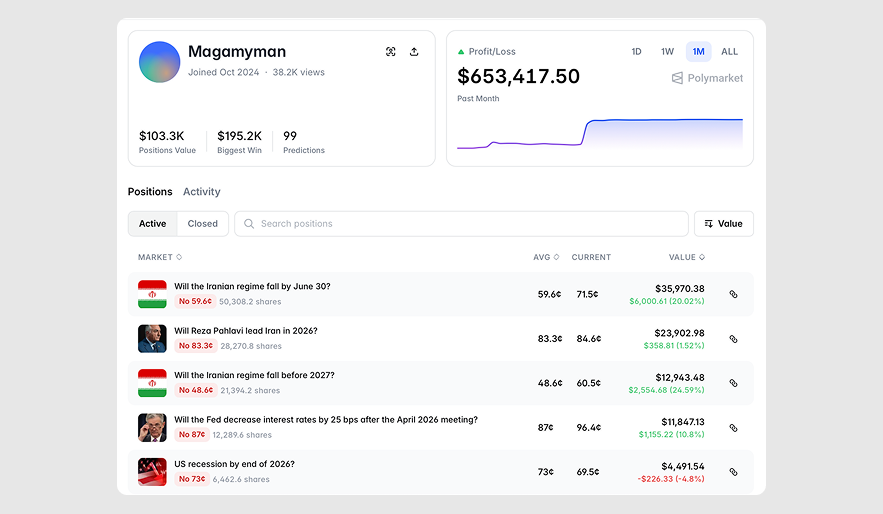Image resolution: width=883 pixels, height=514 pixels.
Task: Open 'Will Reza Pahlavi lead Iran in 2026?' market
Action: pyautogui.click(x=245, y=331)
